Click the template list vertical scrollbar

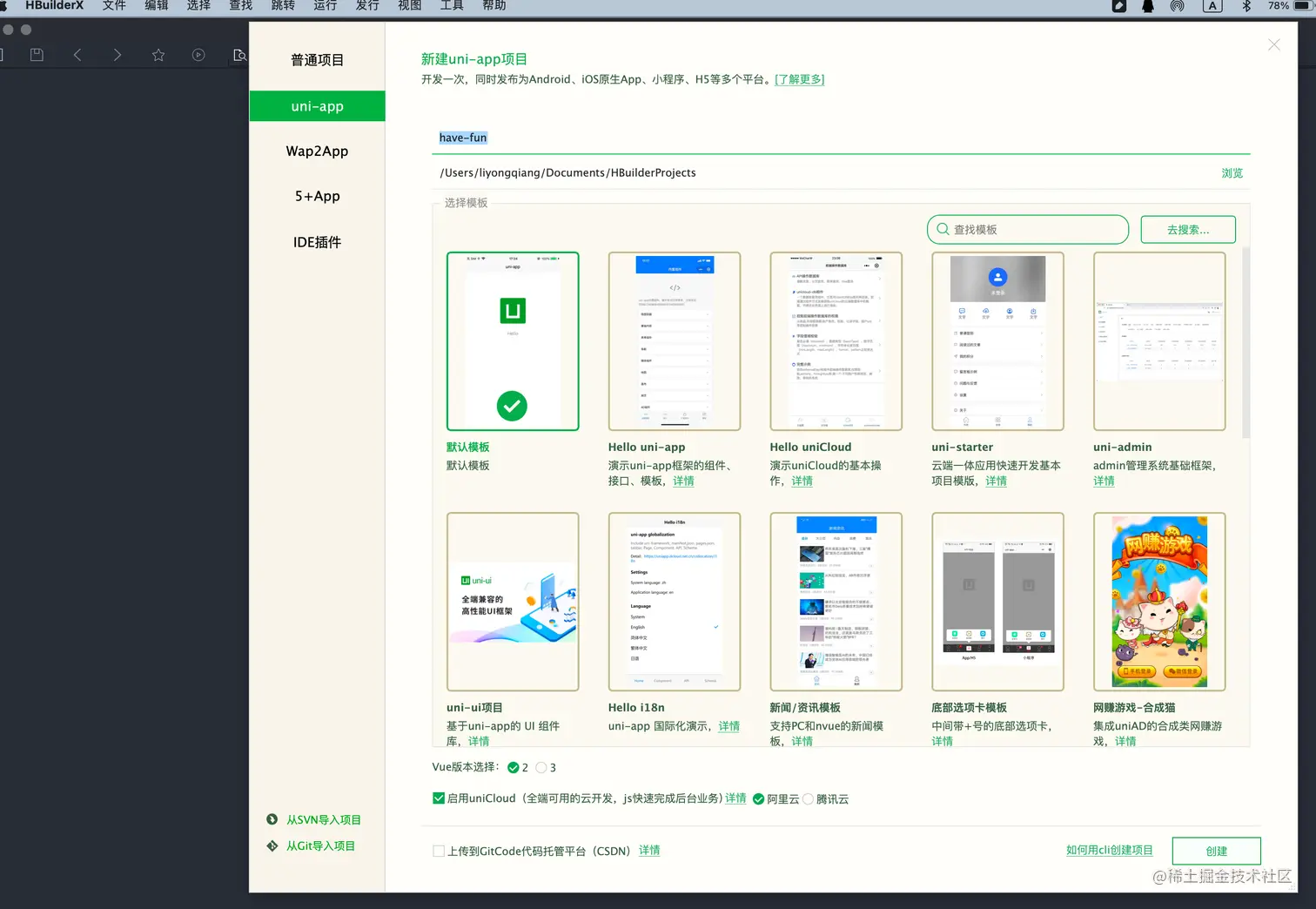coord(1245,343)
